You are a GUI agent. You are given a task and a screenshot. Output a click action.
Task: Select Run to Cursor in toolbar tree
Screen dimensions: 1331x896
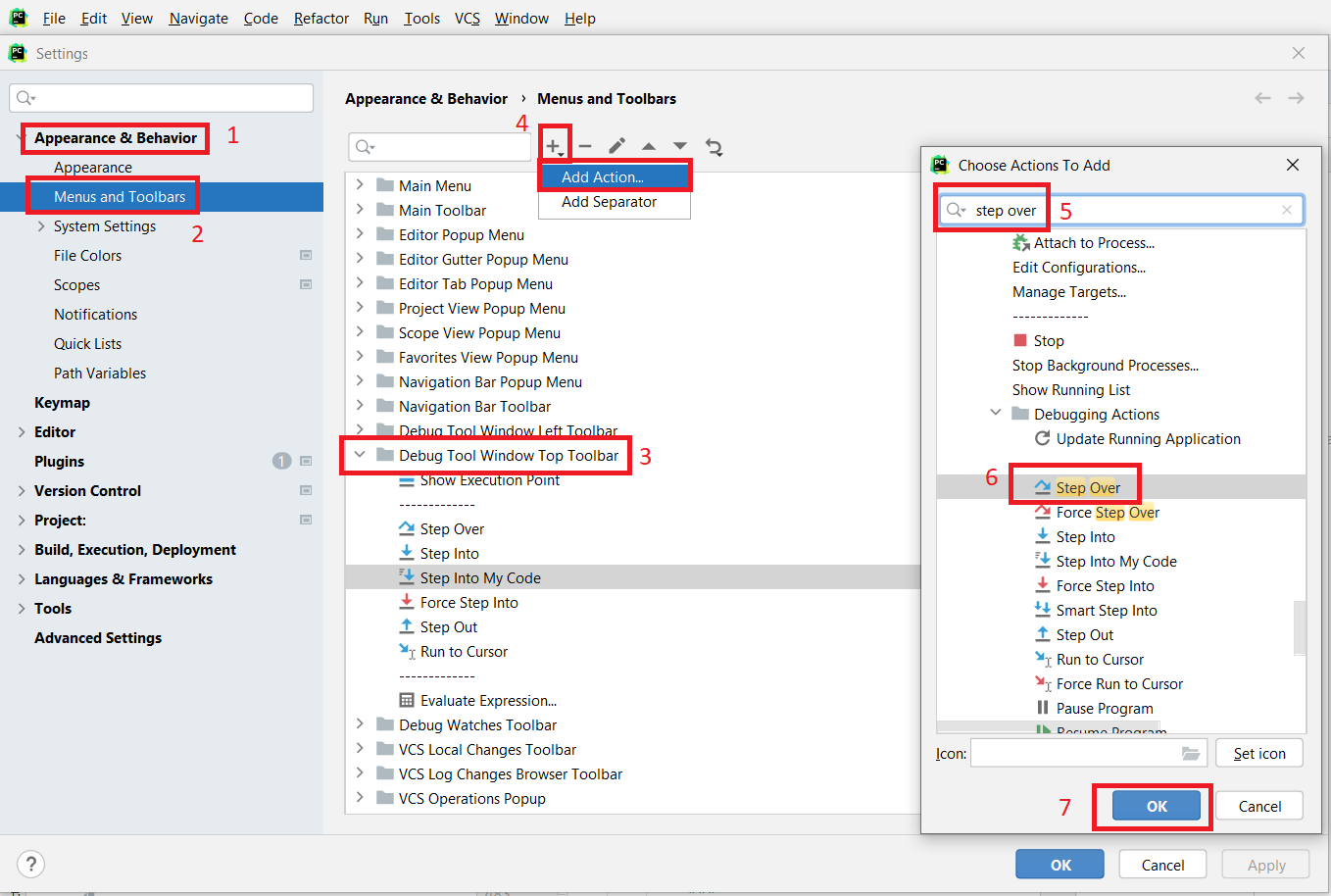[464, 652]
